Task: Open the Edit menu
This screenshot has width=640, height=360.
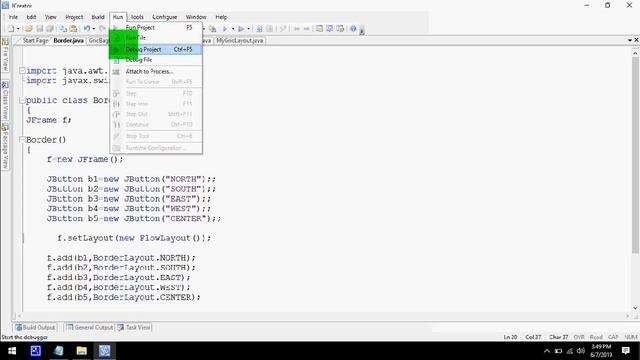Action: [31, 17]
